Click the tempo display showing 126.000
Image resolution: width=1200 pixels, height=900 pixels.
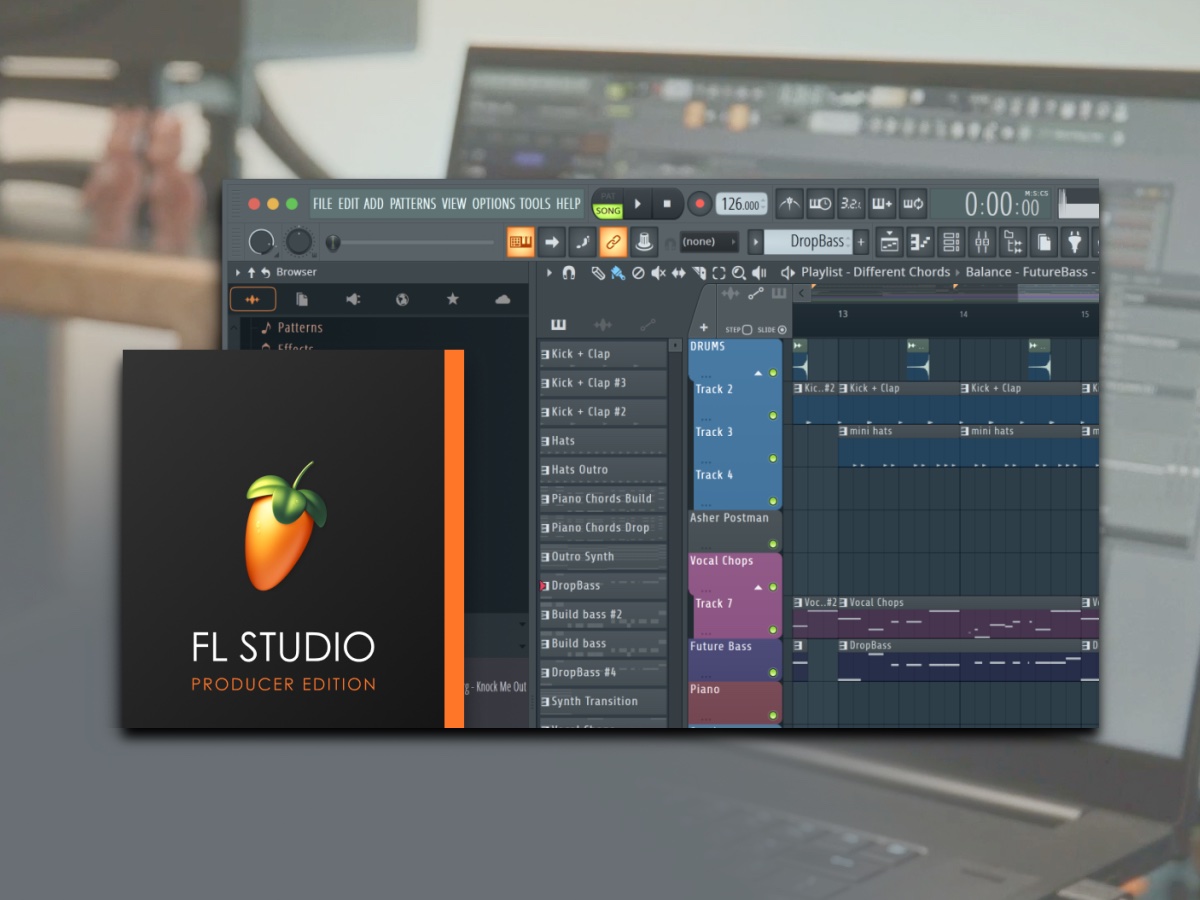[x=740, y=204]
